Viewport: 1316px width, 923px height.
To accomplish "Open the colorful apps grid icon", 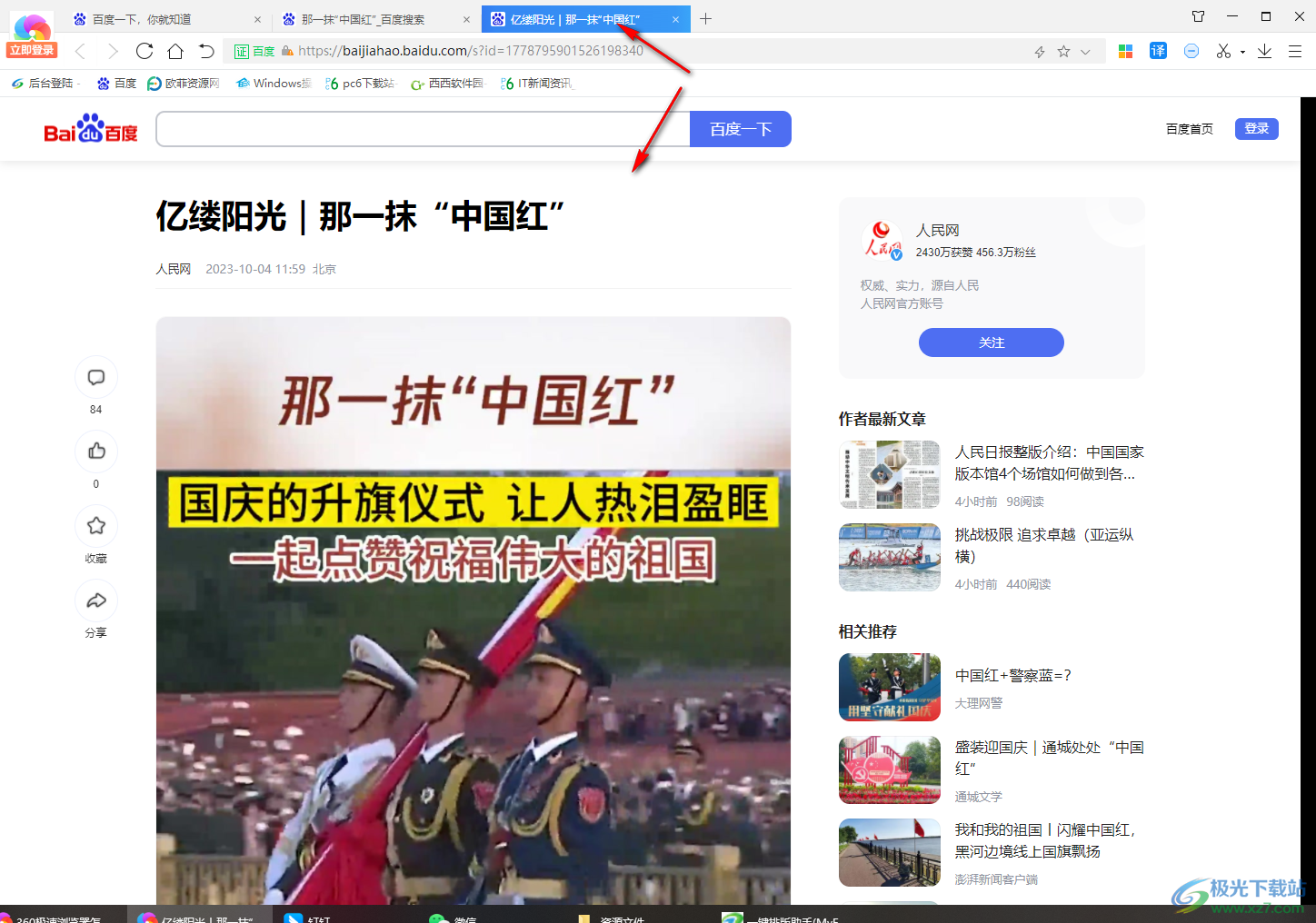I will pos(1125,52).
